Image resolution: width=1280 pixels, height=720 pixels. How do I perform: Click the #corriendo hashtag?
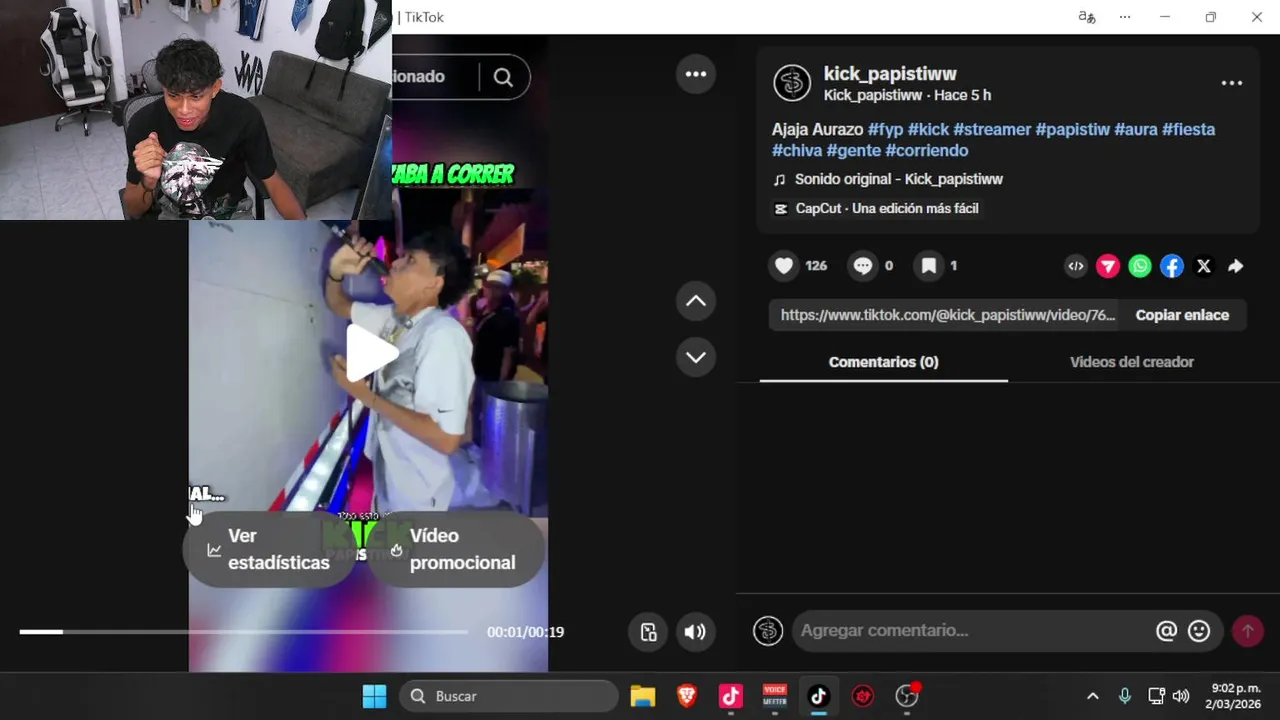927,151
